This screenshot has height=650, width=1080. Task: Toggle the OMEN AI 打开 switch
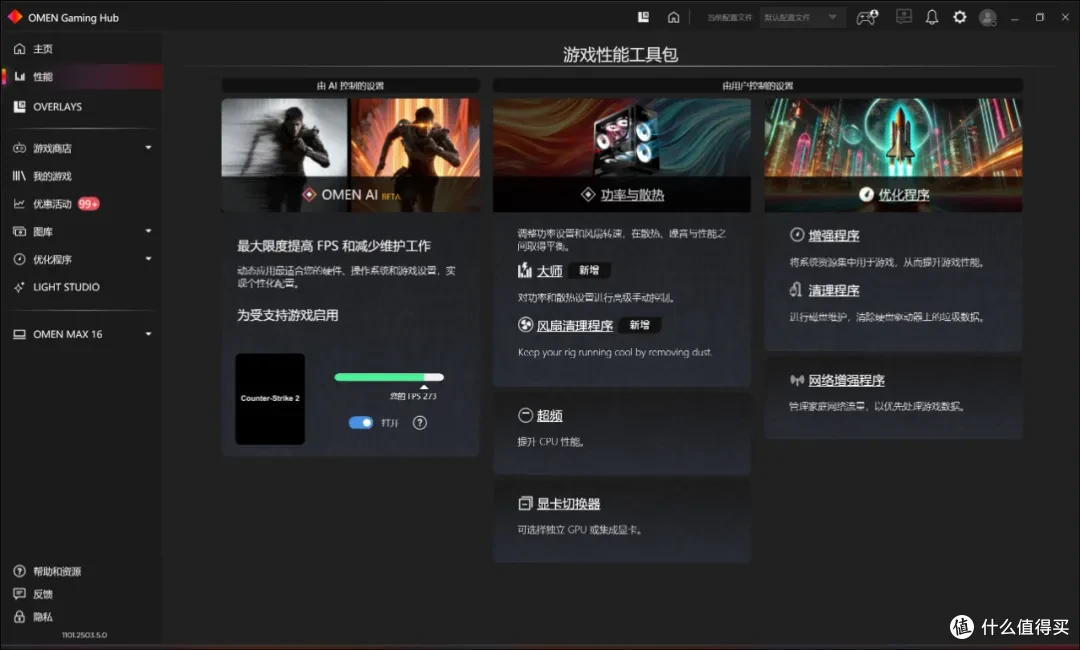click(360, 423)
